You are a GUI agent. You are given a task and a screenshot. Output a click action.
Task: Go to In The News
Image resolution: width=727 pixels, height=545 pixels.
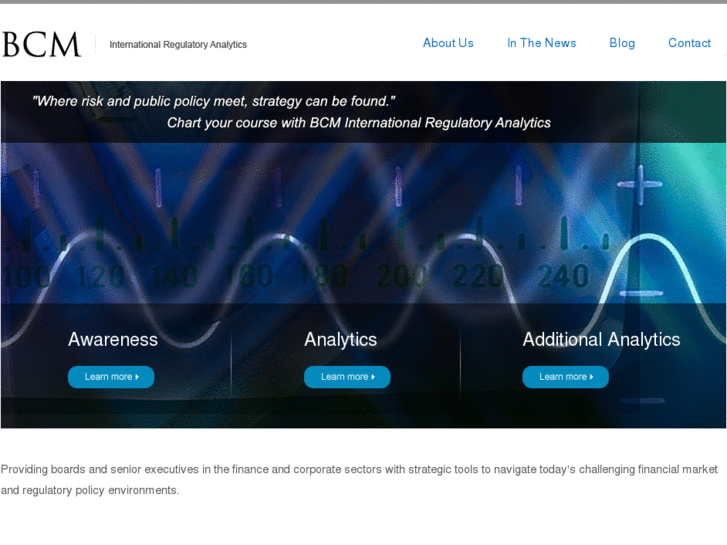click(541, 43)
